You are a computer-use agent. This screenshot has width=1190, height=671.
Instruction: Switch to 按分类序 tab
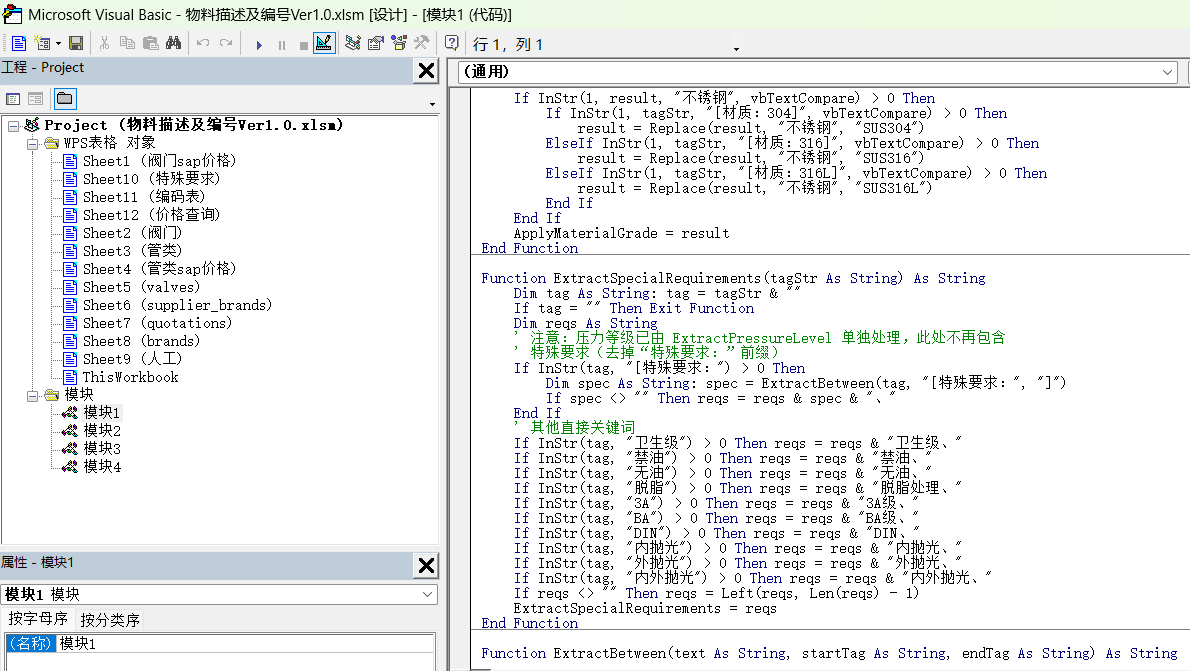pos(110,620)
